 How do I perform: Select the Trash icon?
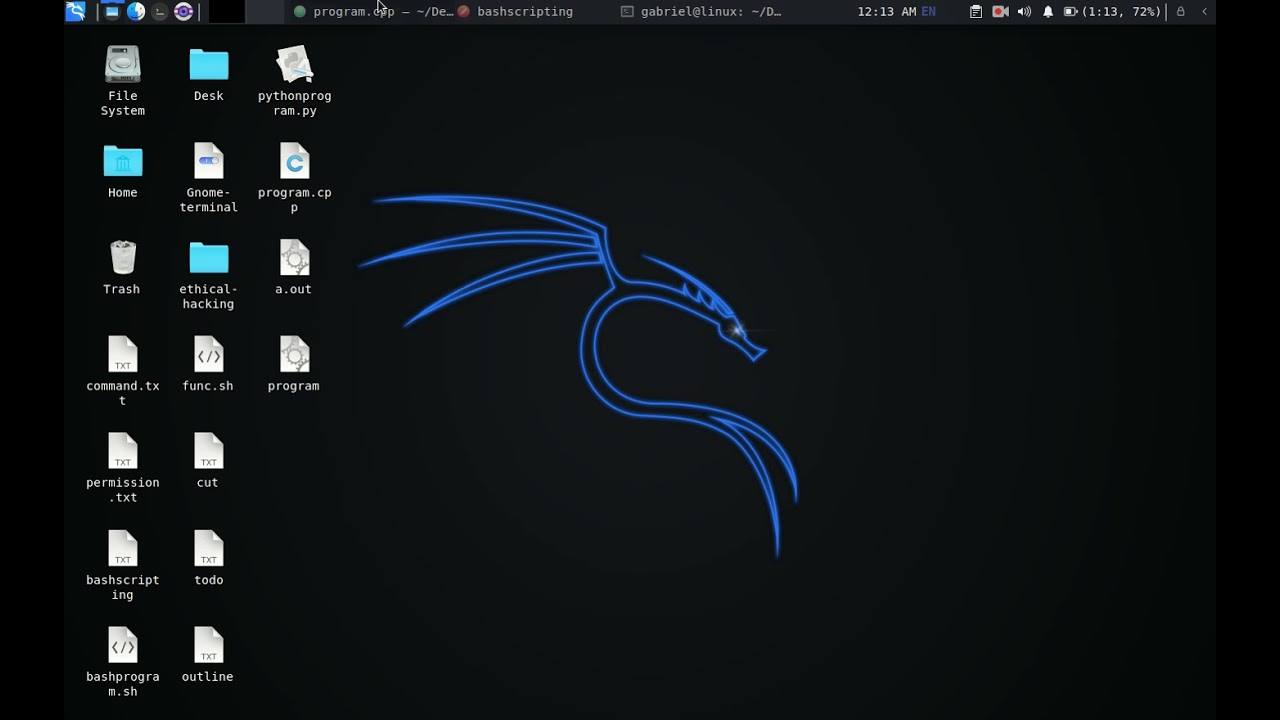click(x=122, y=268)
